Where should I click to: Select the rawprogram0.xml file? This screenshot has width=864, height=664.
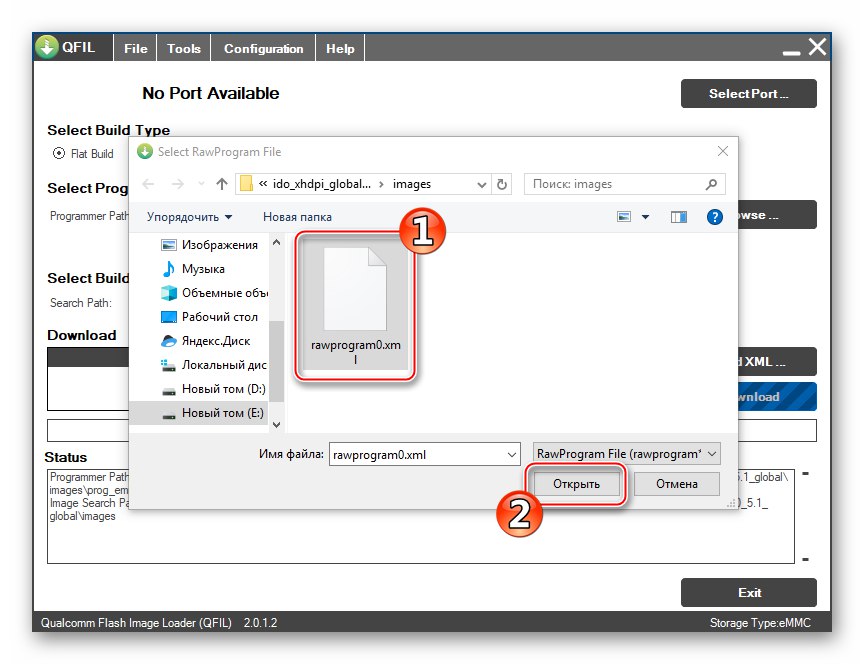tap(355, 306)
